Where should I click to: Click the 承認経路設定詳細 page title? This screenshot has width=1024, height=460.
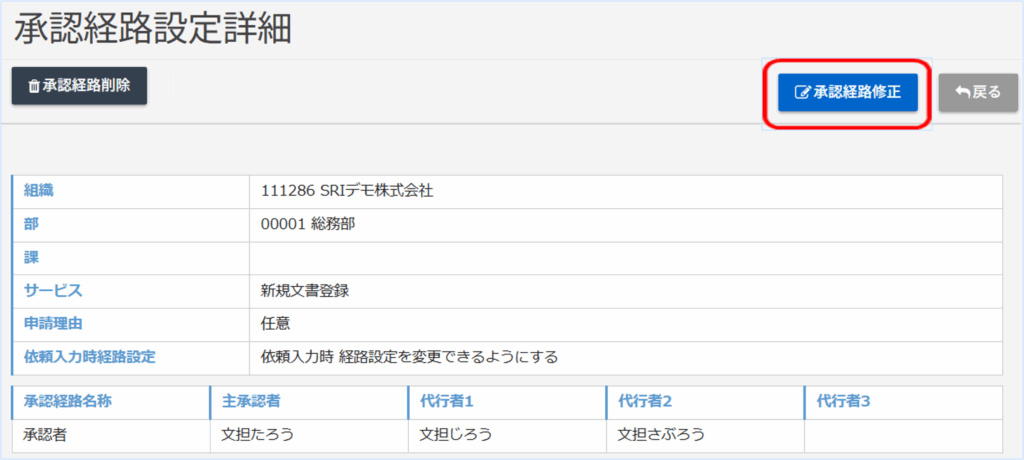coord(153,30)
